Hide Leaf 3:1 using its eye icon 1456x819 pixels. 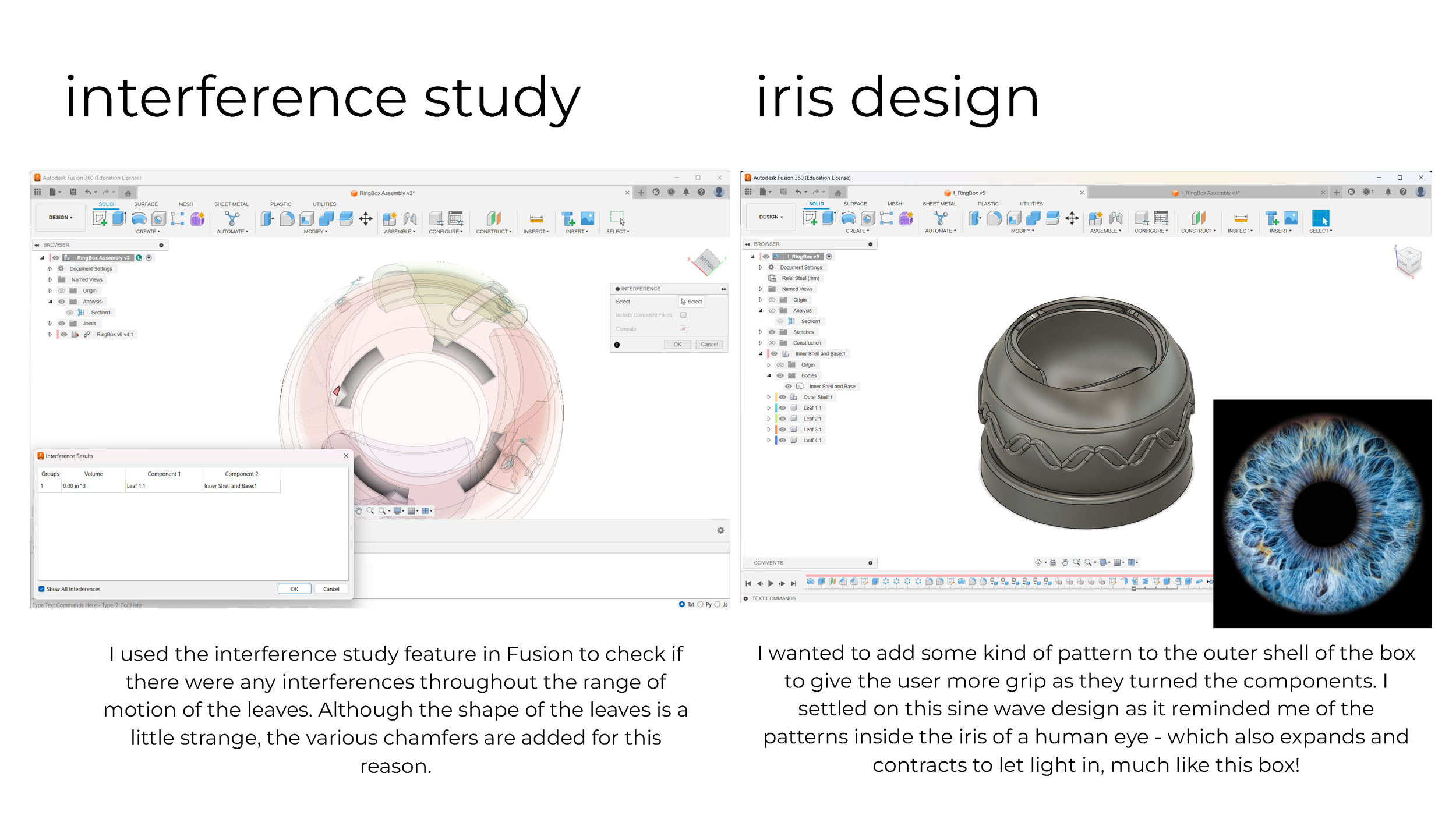pos(783,430)
